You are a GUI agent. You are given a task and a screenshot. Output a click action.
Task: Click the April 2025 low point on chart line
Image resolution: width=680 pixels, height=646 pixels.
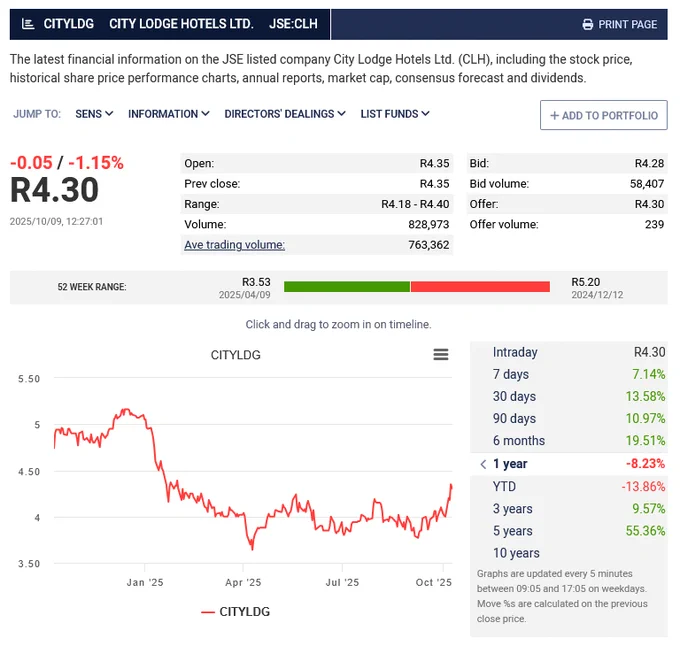coord(252,549)
